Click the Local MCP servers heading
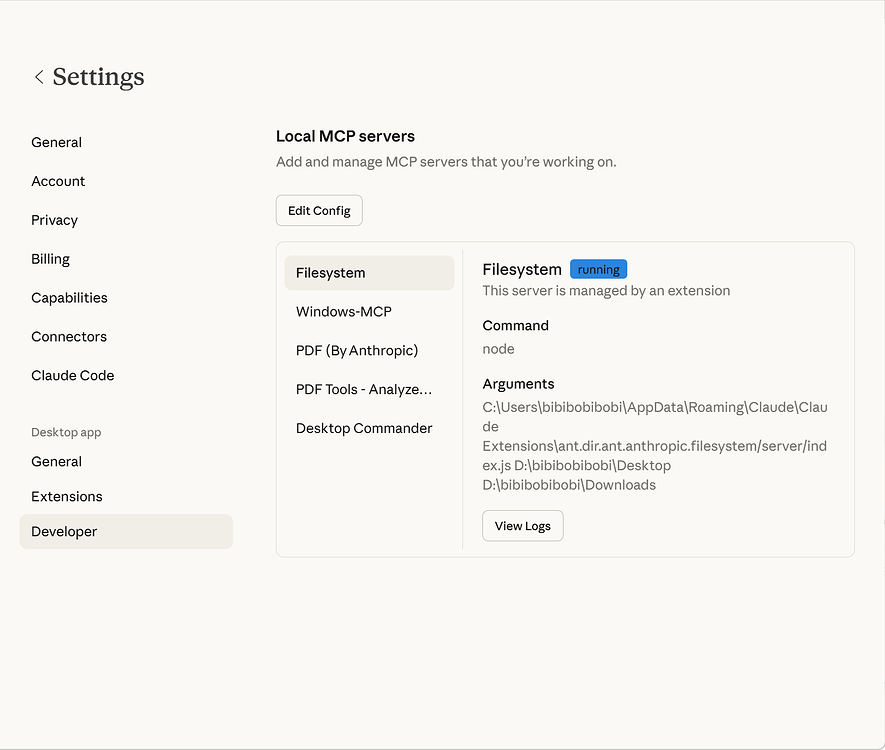This screenshot has height=750, width=885. click(345, 137)
